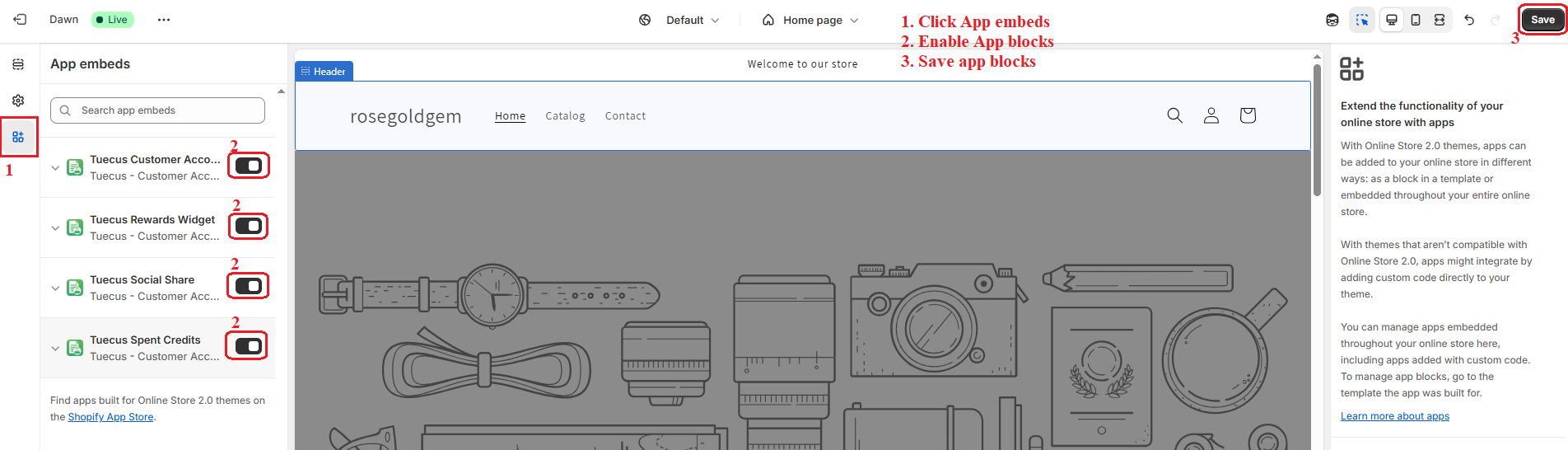Open Theme settings gear icon
This screenshot has width=1568, height=450.
(x=18, y=101)
